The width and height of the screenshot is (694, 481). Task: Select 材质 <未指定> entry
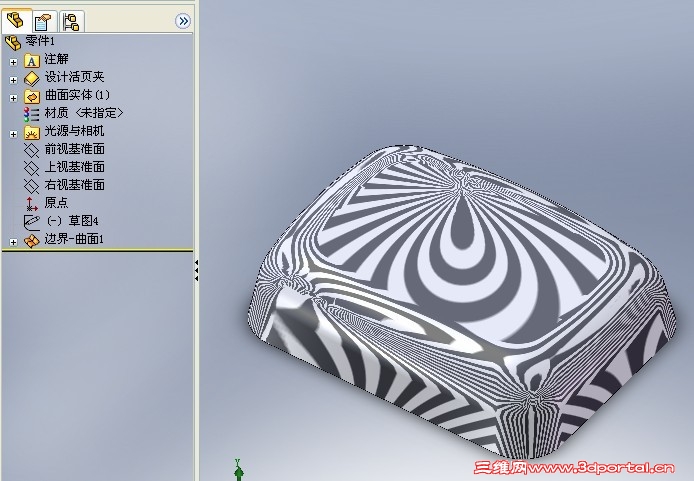[84, 113]
